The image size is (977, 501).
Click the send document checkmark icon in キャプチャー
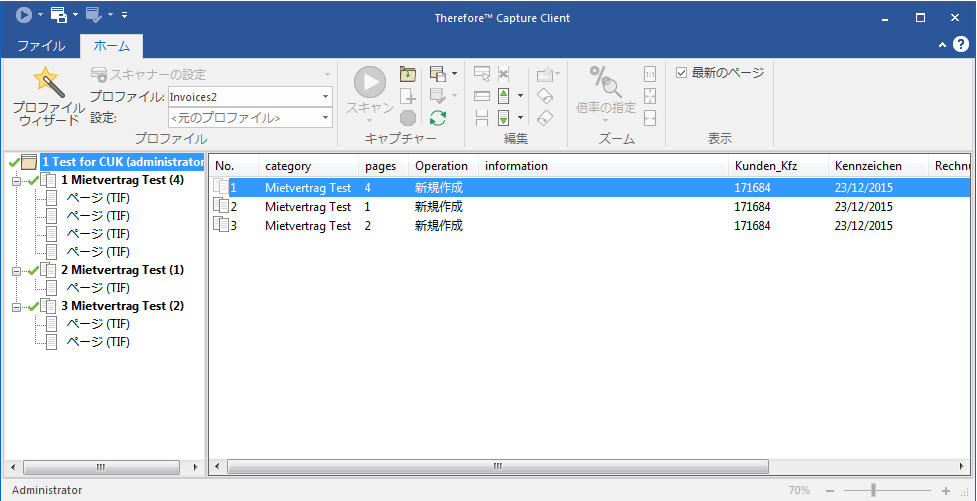(x=439, y=96)
